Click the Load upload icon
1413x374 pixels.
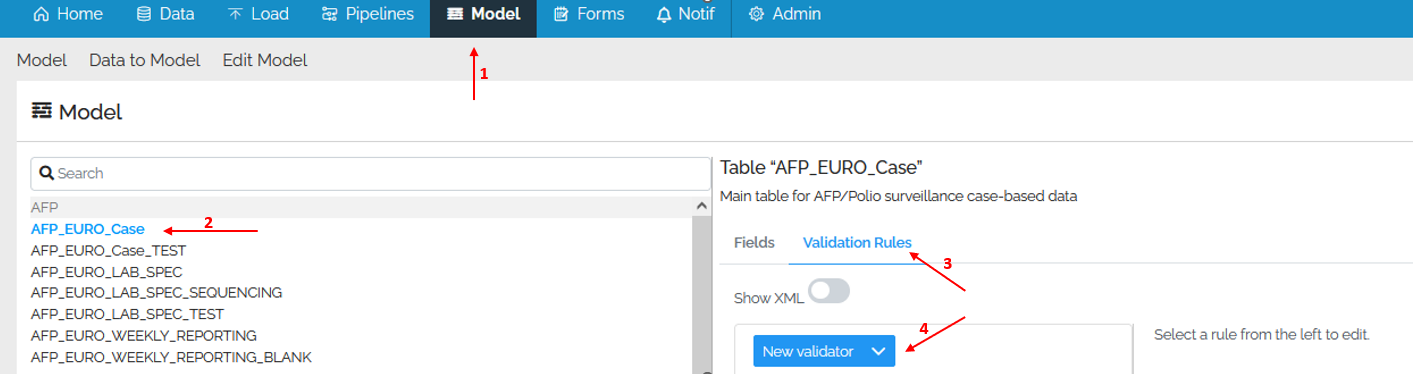[x=235, y=14]
